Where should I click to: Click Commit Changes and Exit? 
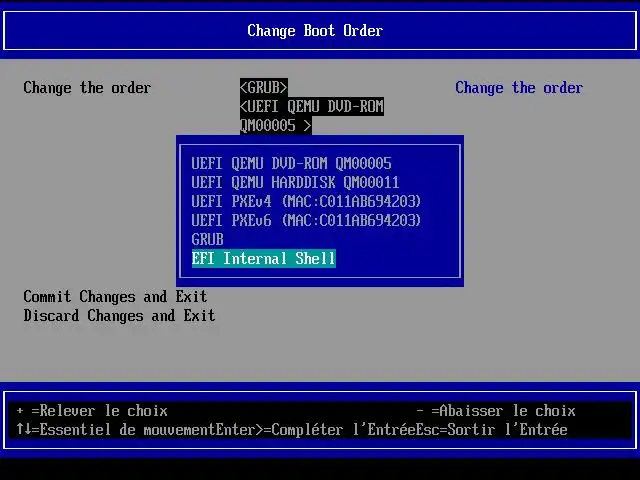coord(115,297)
